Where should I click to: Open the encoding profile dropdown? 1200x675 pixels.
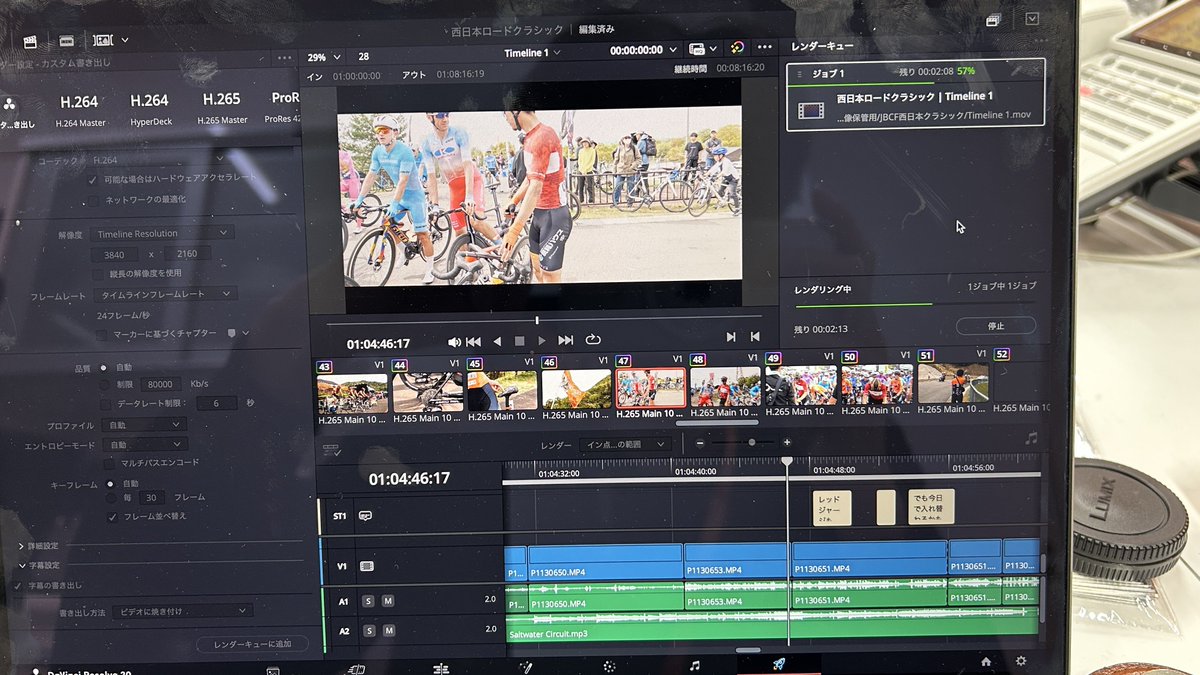pos(144,425)
